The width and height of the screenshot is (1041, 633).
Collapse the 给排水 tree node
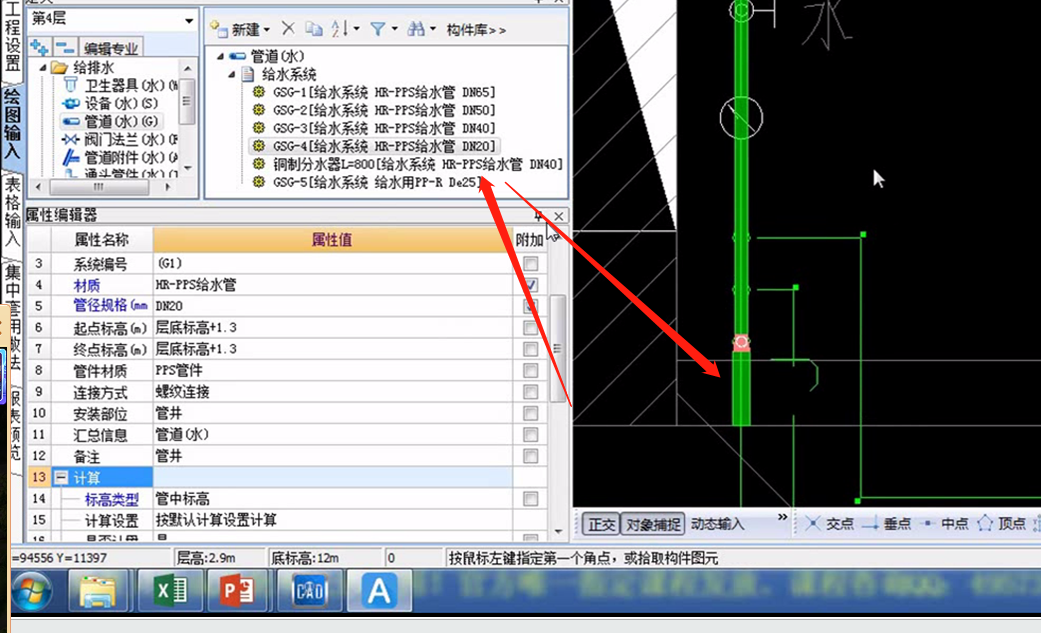pos(43,67)
